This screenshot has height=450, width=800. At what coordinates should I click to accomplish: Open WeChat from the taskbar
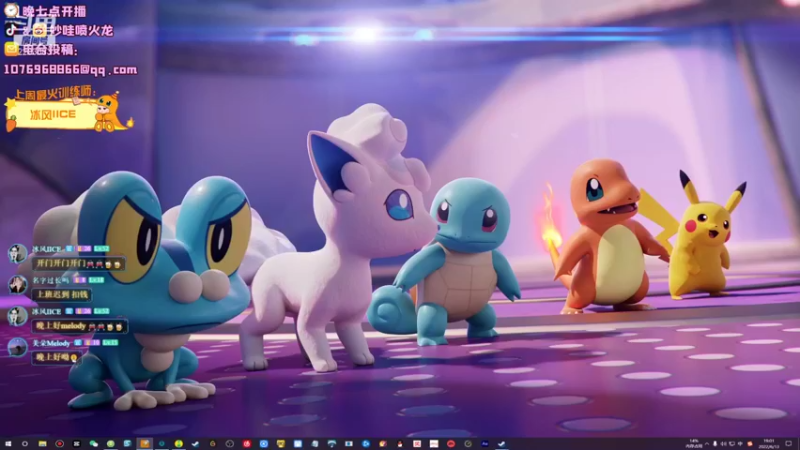93,444
